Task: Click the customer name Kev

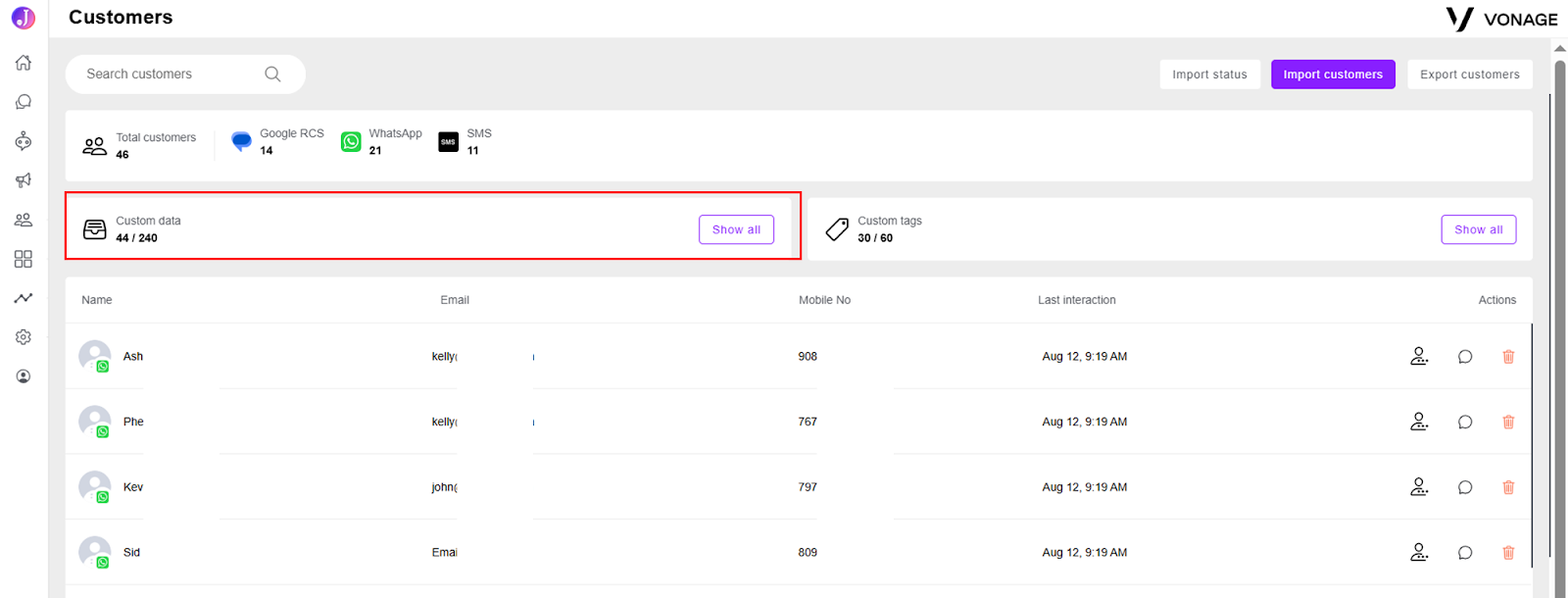Action: [133, 487]
